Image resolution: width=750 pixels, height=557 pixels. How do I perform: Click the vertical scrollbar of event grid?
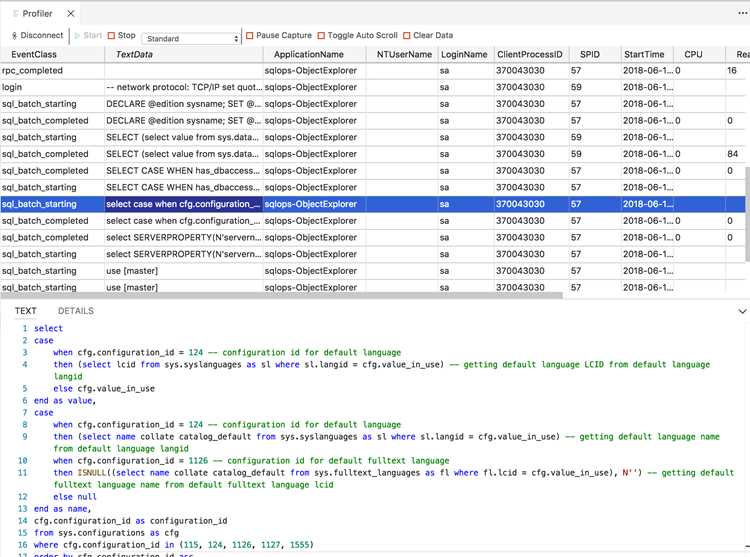point(748,214)
